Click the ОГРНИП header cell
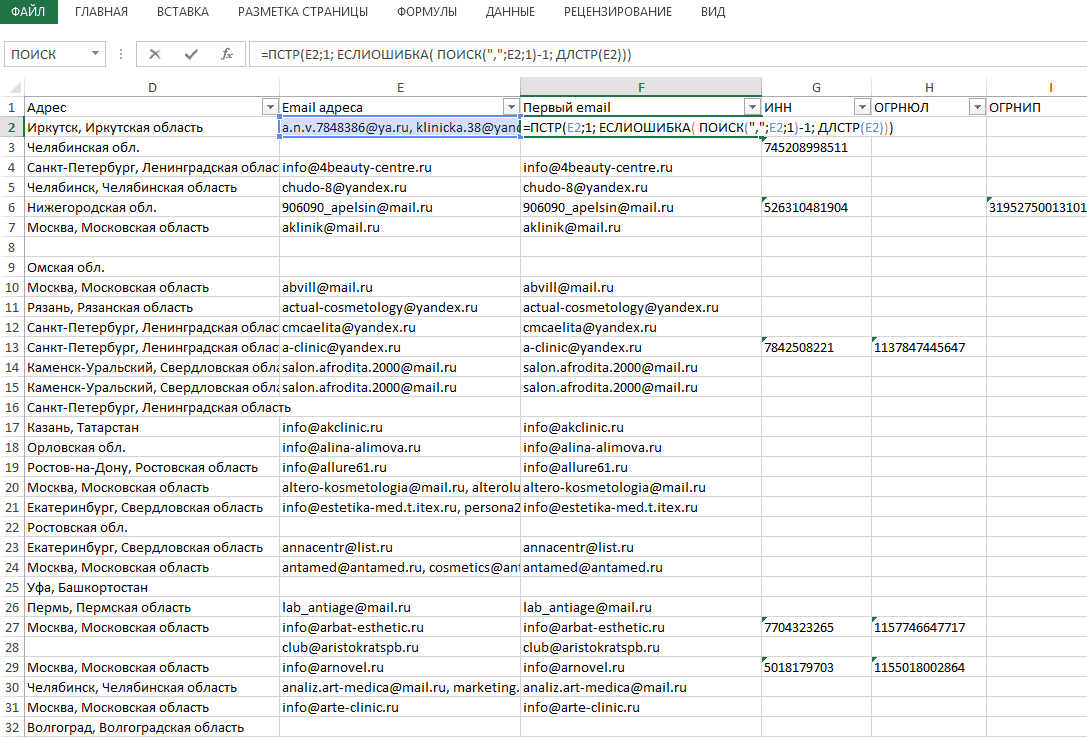The image size is (1087, 737). click(x=1036, y=107)
